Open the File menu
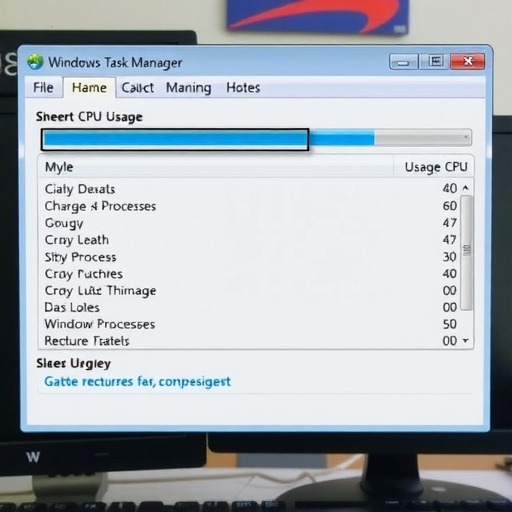Screen dimensions: 512x512 point(43,88)
